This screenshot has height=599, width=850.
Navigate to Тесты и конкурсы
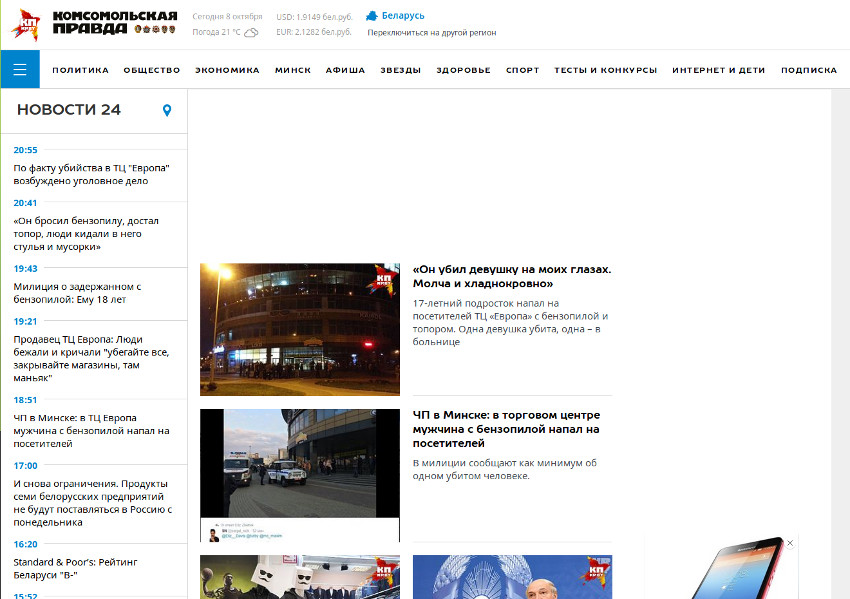click(605, 70)
